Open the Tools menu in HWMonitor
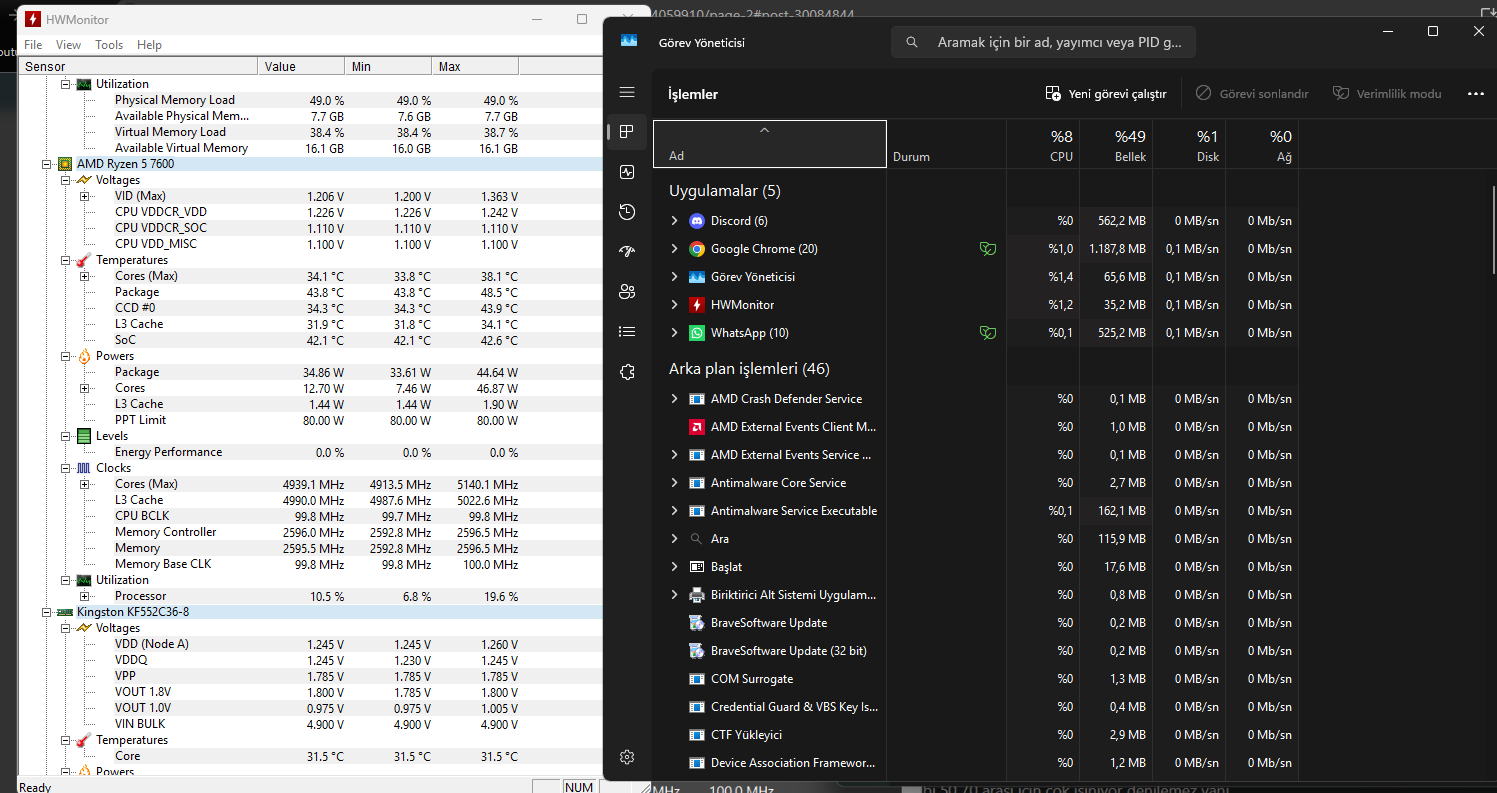Screen dimensions: 1497x793 coord(109,45)
